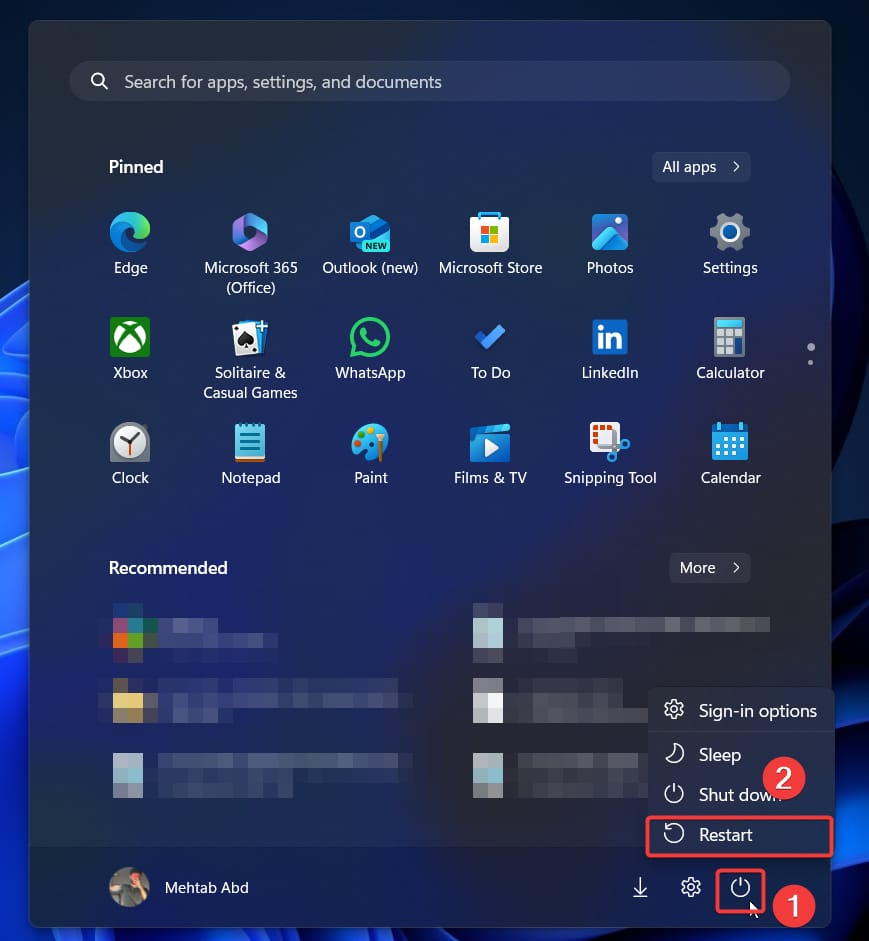The height and width of the screenshot is (941, 869).
Task: Open the Clock app
Action: 130,453
